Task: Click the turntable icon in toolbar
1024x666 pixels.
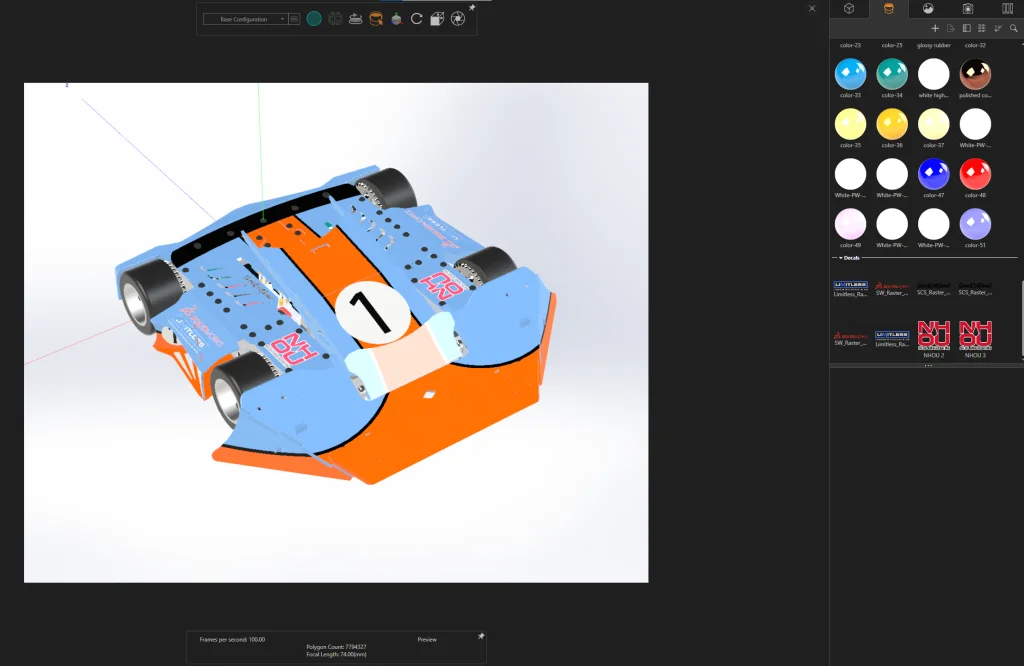Action: [355, 19]
